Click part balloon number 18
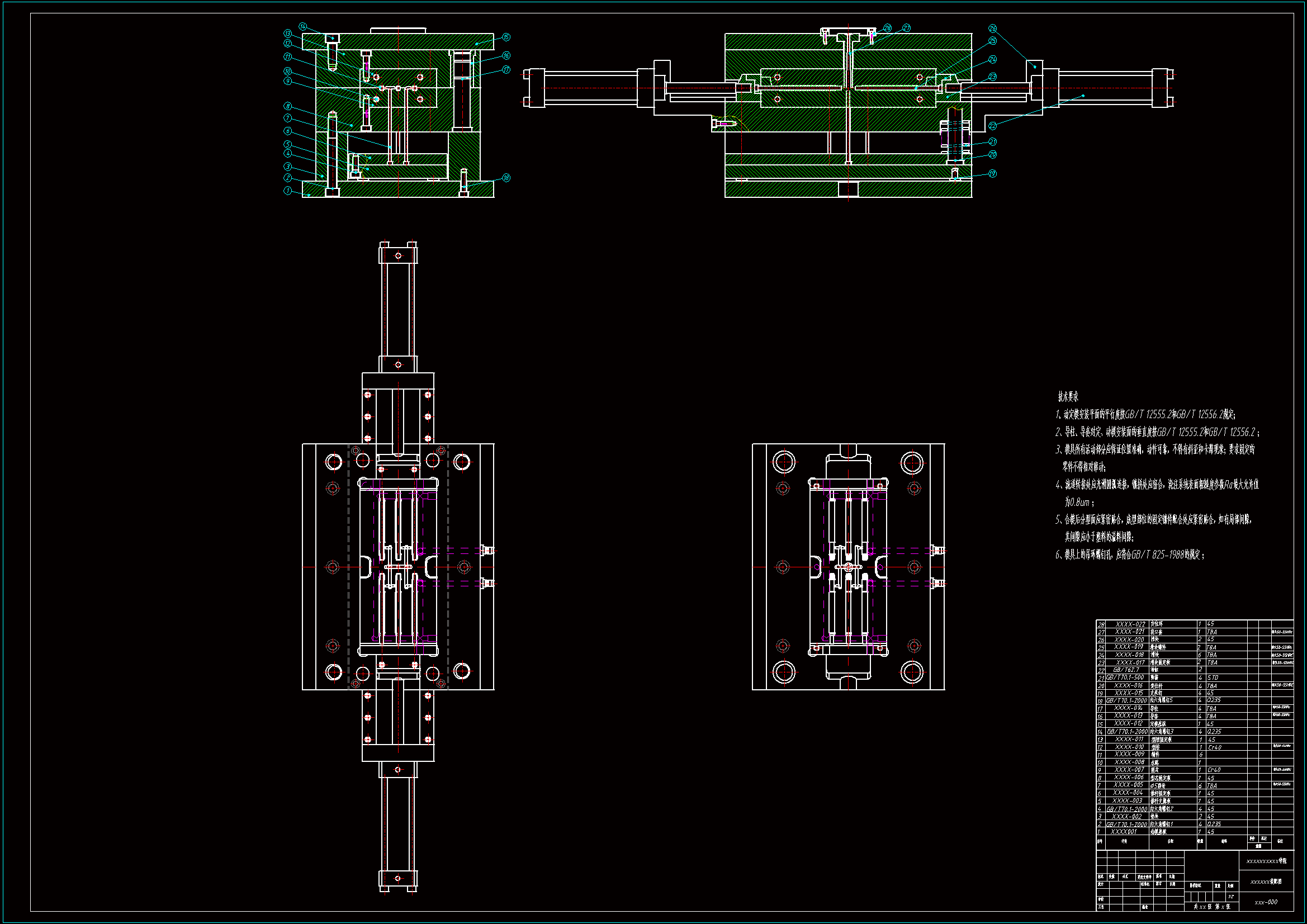 tap(506, 178)
